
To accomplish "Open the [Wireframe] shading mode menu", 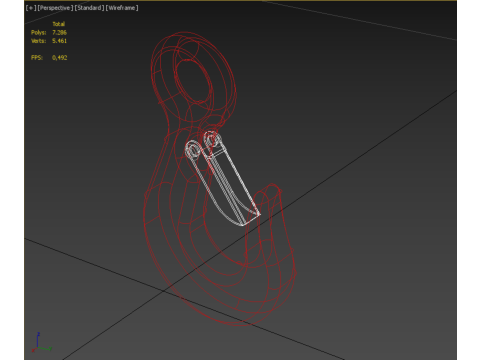I will point(122,8).
